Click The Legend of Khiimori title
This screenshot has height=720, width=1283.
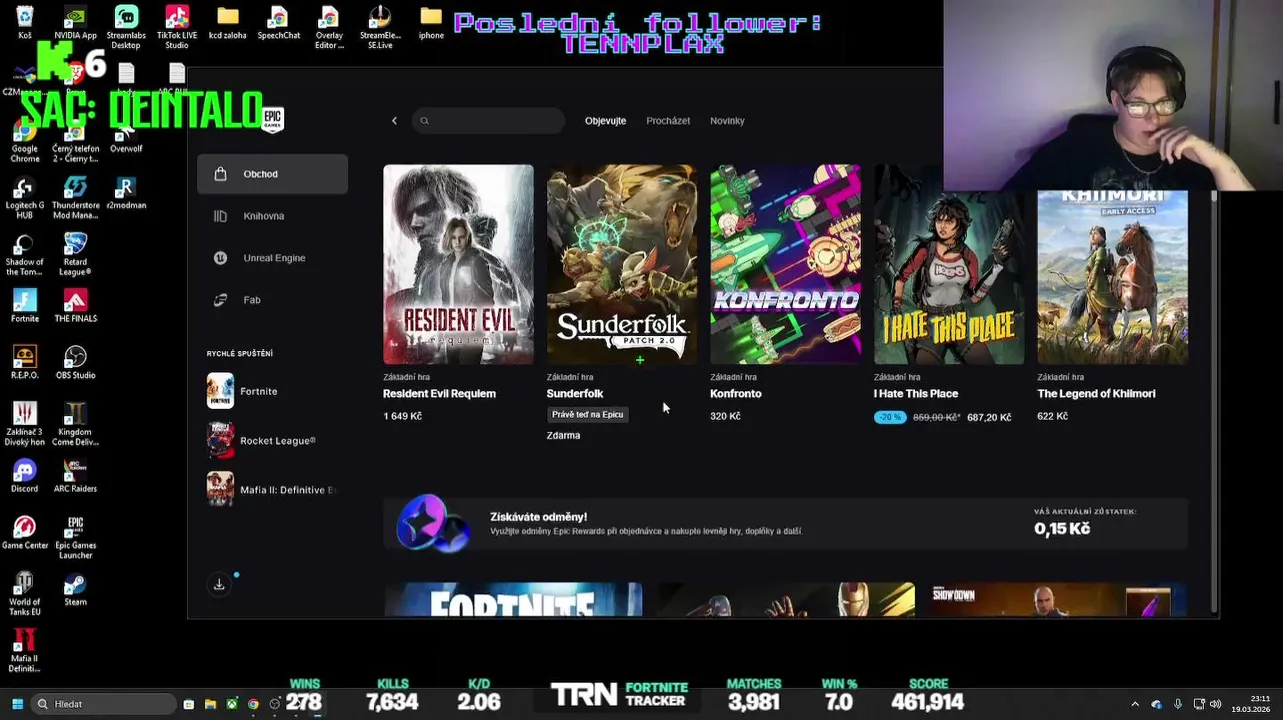(x=1096, y=394)
